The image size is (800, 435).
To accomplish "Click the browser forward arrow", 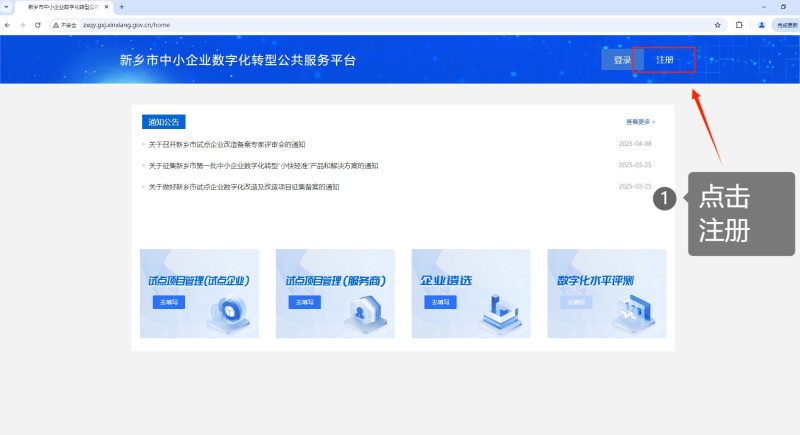I will click(x=22, y=24).
